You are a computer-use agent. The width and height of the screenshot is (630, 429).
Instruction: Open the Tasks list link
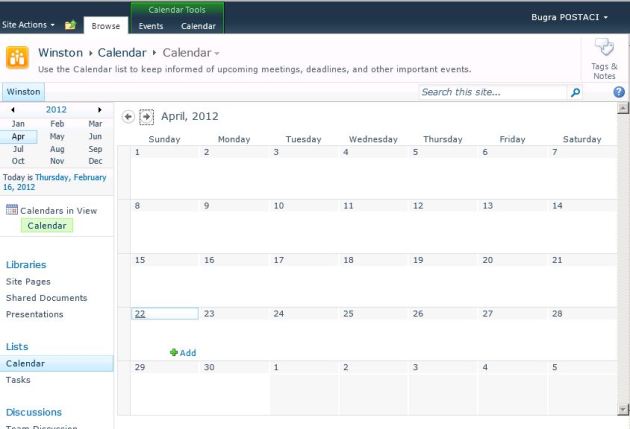tap(18, 380)
